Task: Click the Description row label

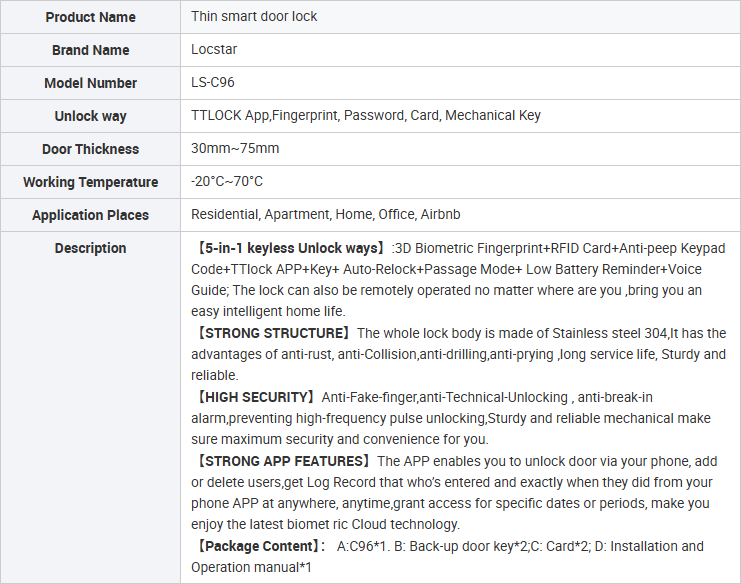Action: coord(90,248)
